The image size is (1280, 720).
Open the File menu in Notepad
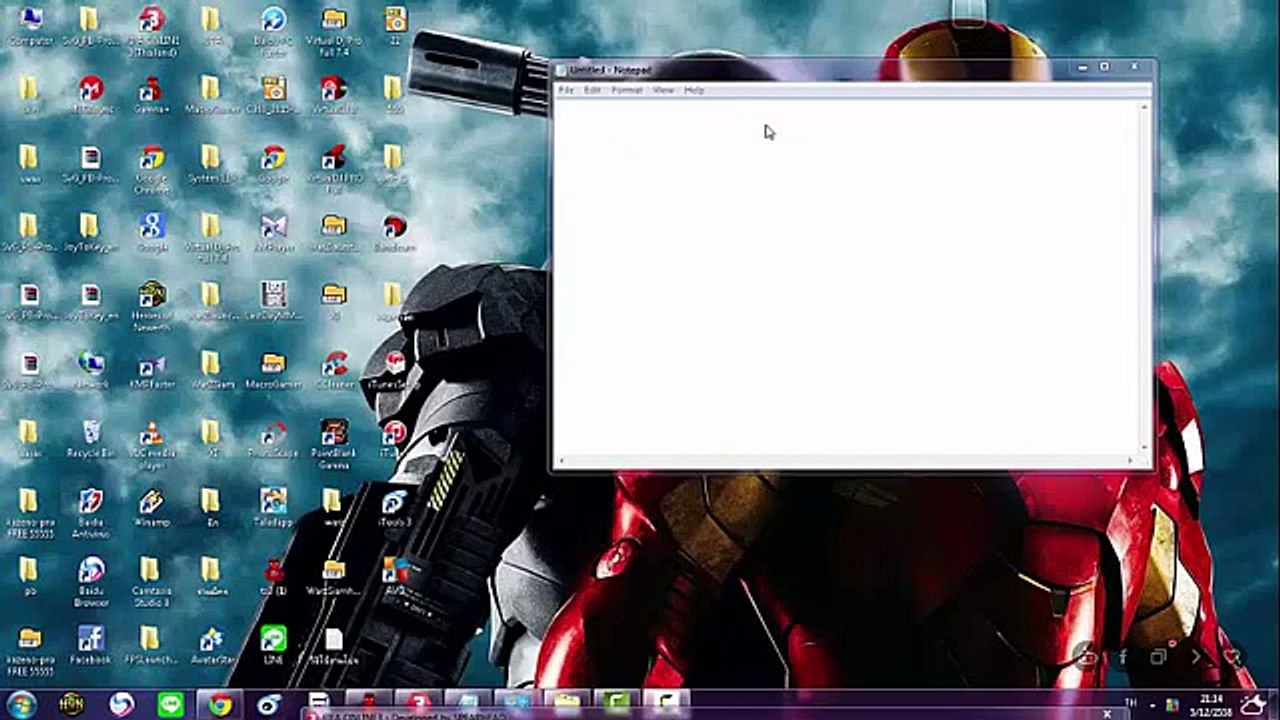[566, 90]
